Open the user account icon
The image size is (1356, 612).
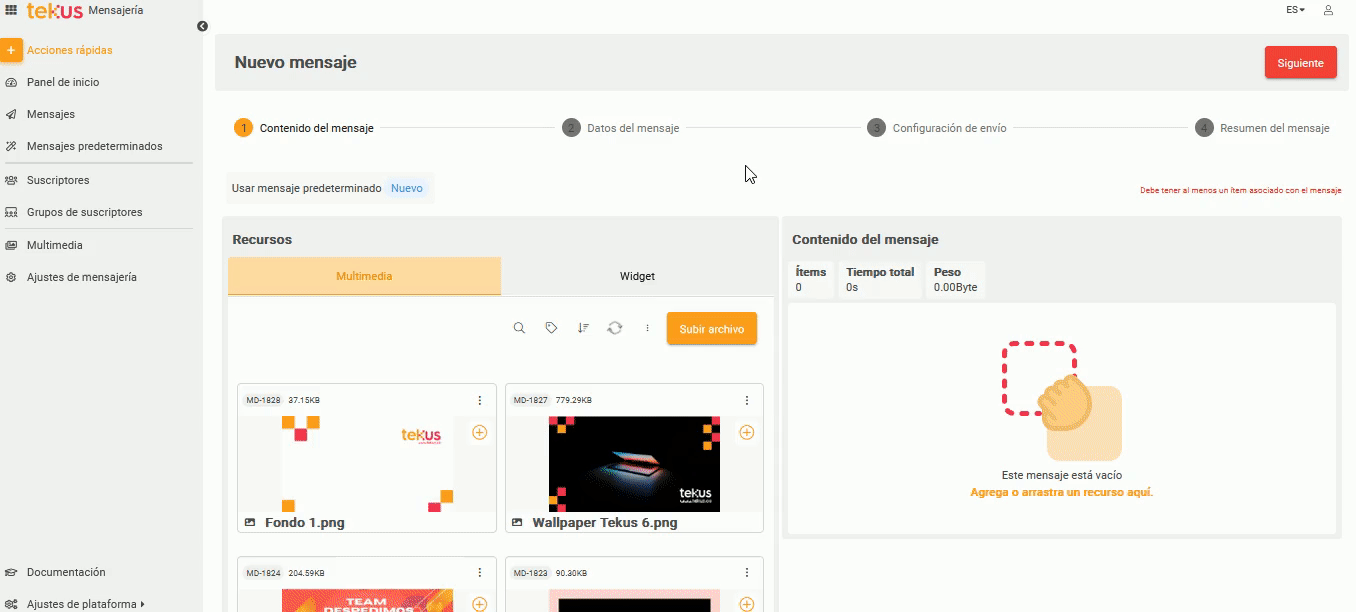point(1328,10)
